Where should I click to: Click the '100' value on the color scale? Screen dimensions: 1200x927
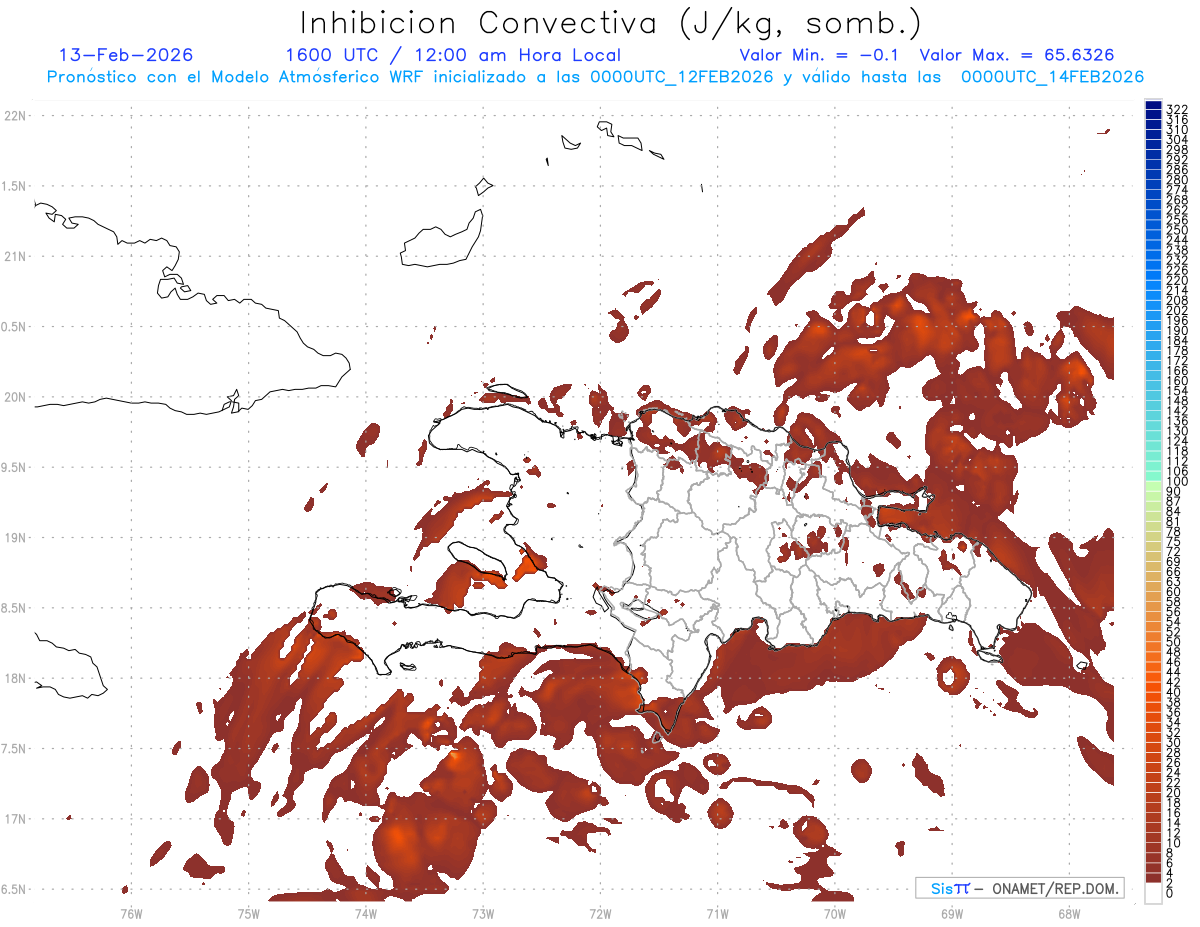click(1177, 482)
